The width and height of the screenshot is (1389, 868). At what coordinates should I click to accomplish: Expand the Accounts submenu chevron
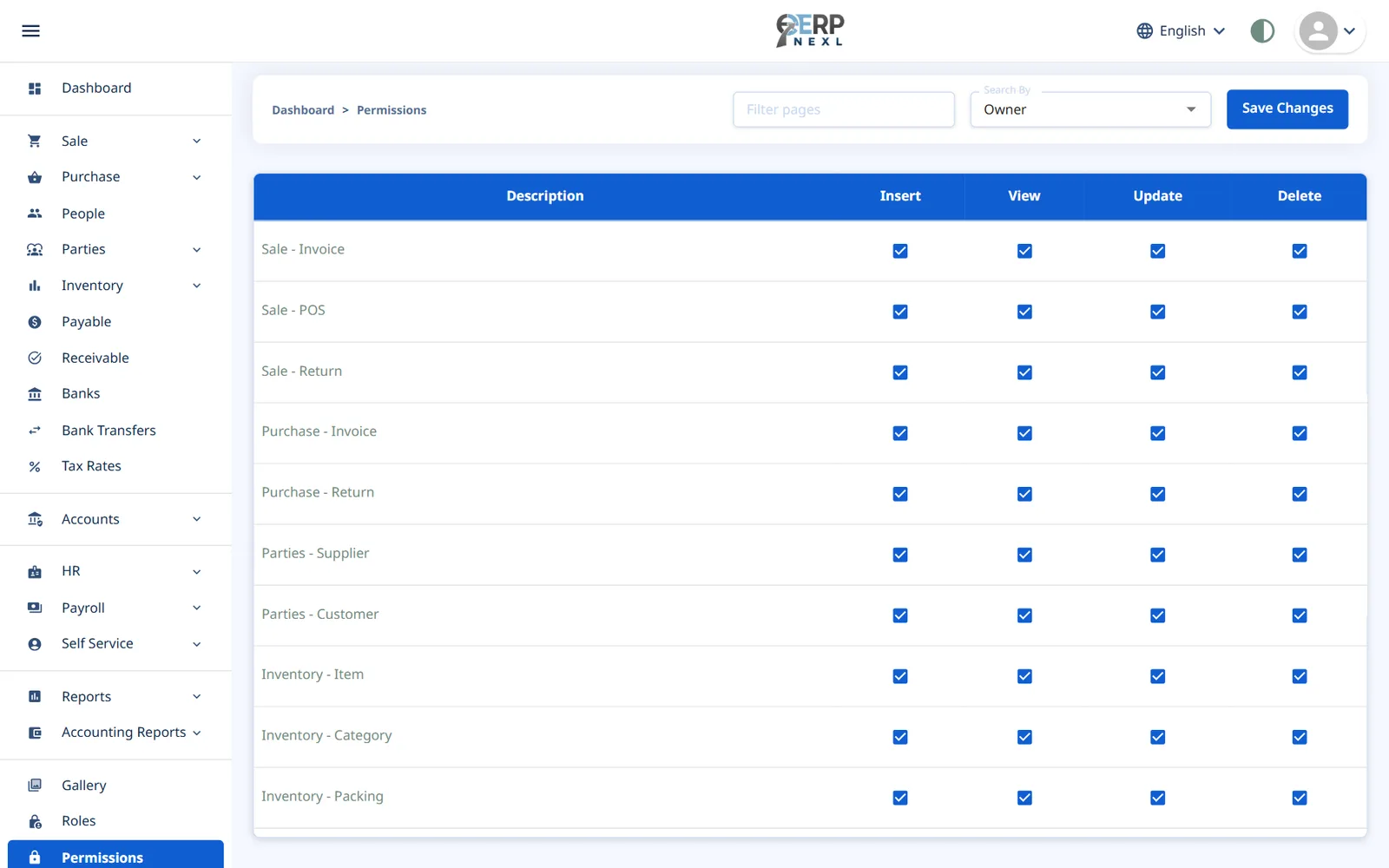click(197, 519)
